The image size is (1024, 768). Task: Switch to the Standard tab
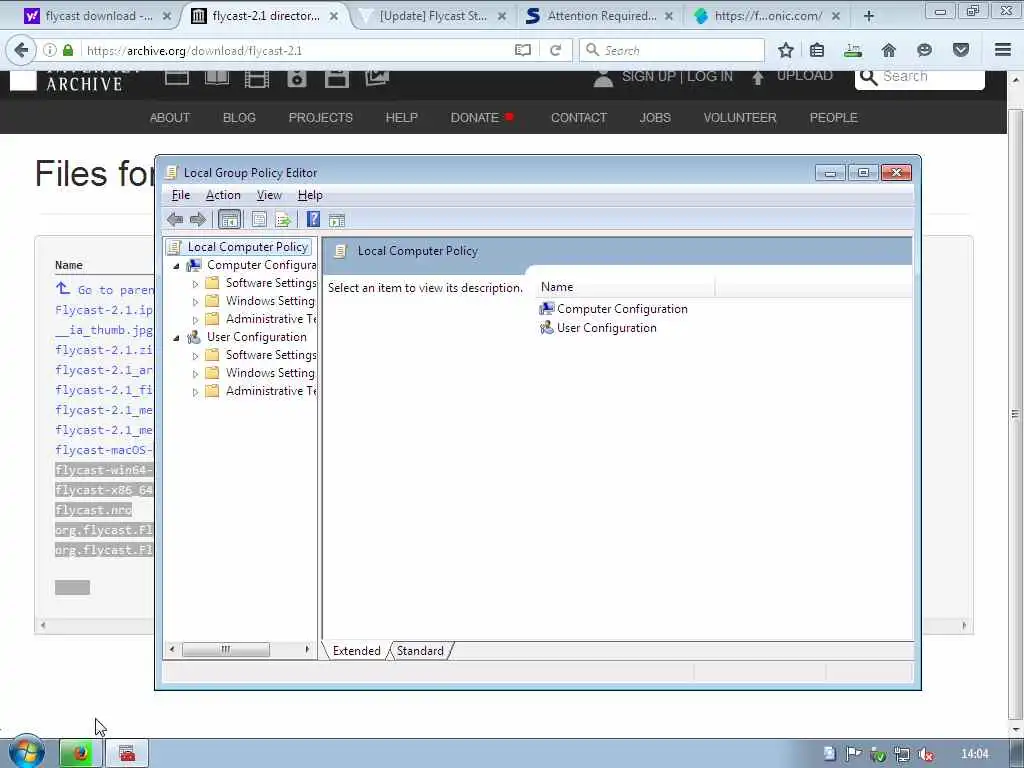click(x=420, y=650)
